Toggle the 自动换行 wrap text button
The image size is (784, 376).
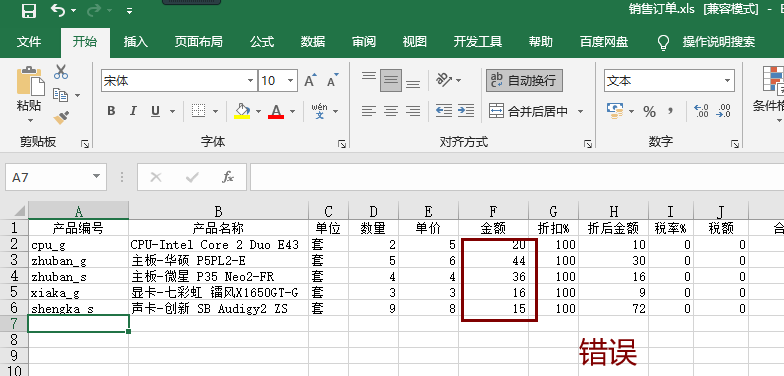click(524, 80)
